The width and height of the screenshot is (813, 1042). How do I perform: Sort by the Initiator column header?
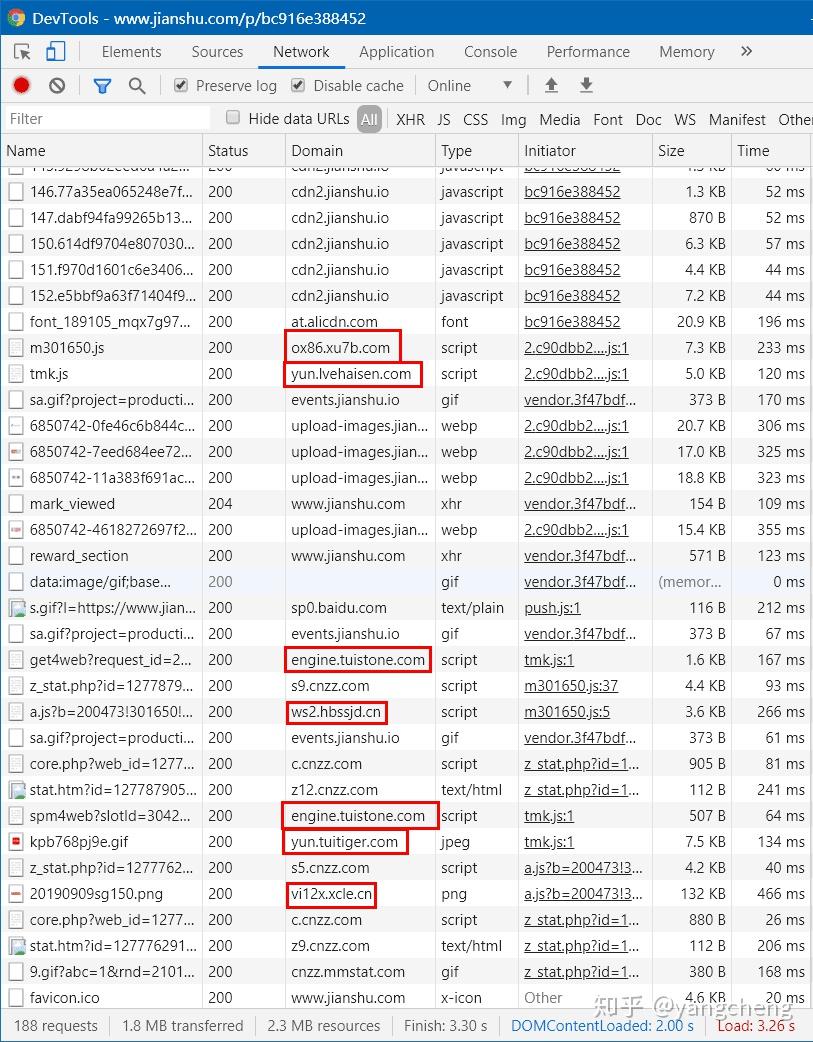pyautogui.click(x=585, y=151)
